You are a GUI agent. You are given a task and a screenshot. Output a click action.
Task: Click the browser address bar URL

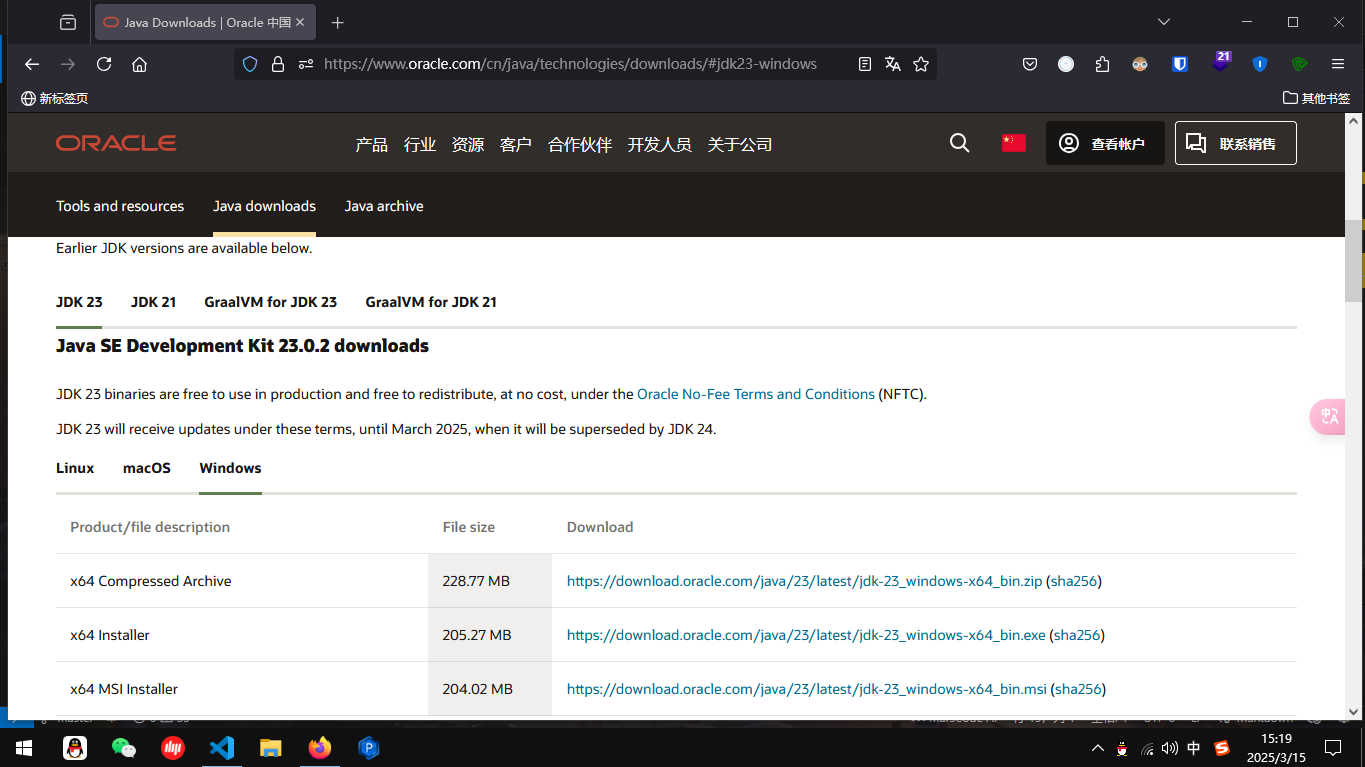(x=570, y=64)
